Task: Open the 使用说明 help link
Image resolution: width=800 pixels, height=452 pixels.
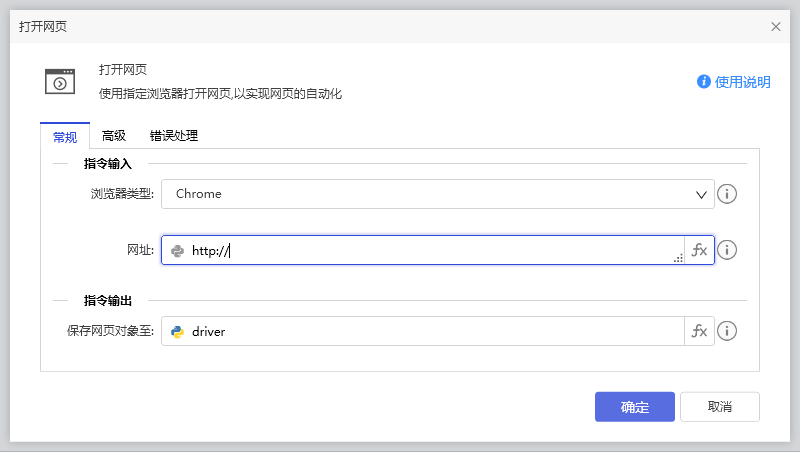Action: pyautogui.click(x=742, y=82)
